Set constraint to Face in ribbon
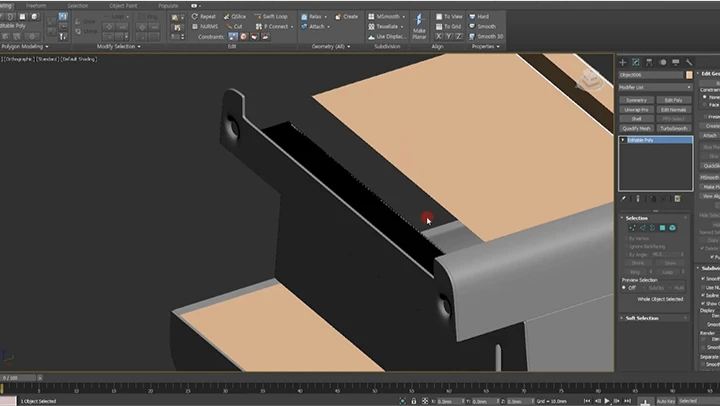The width and height of the screenshot is (720, 406). pos(254,36)
